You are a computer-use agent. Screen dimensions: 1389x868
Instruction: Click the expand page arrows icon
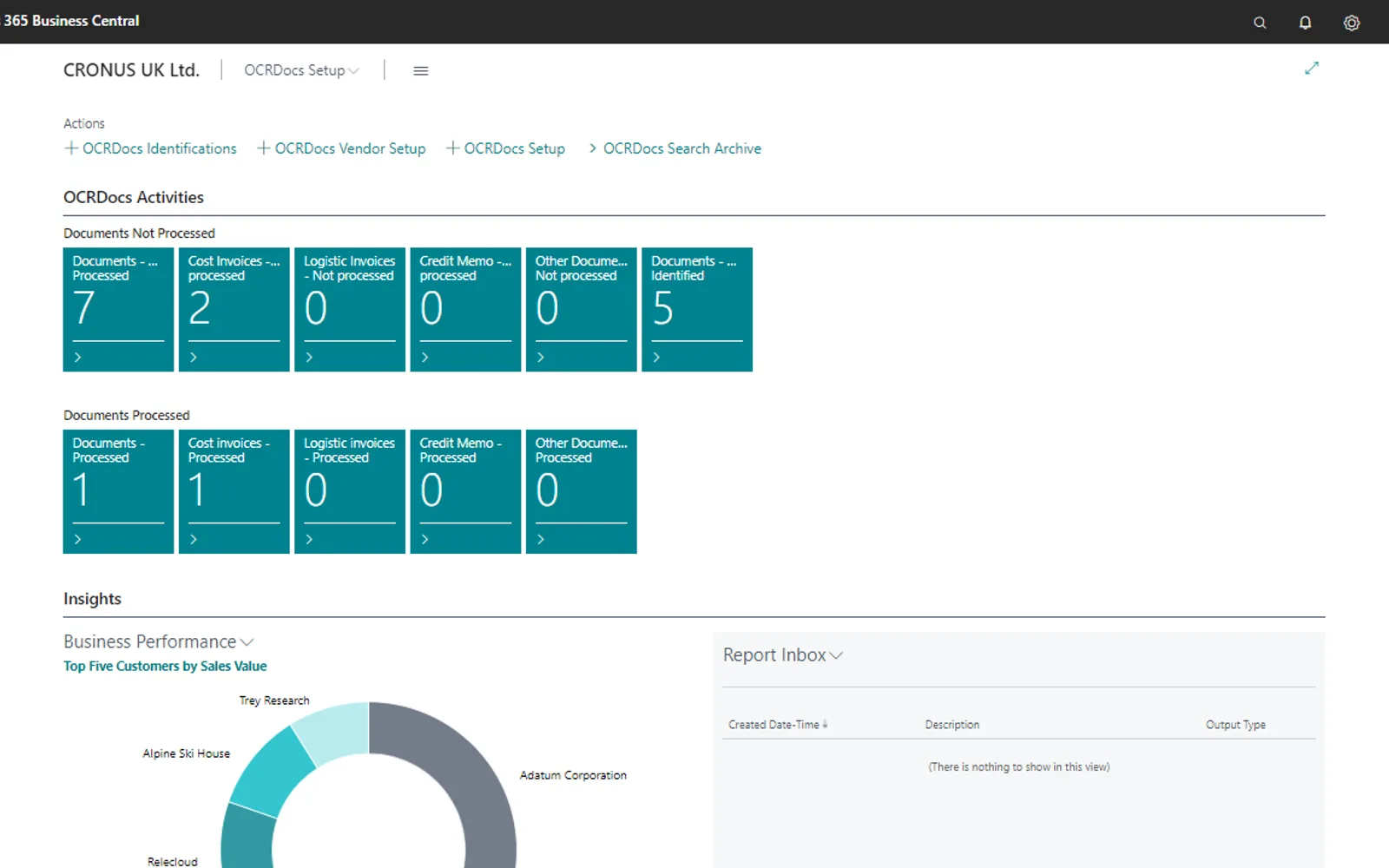1312,68
